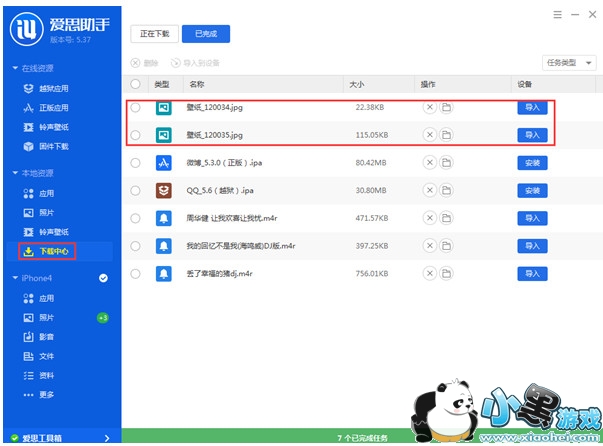Screen dimensions: 603x446
Task: Open folder for 丢了幸福的猪dj.m4r
Action: [446, 273]
